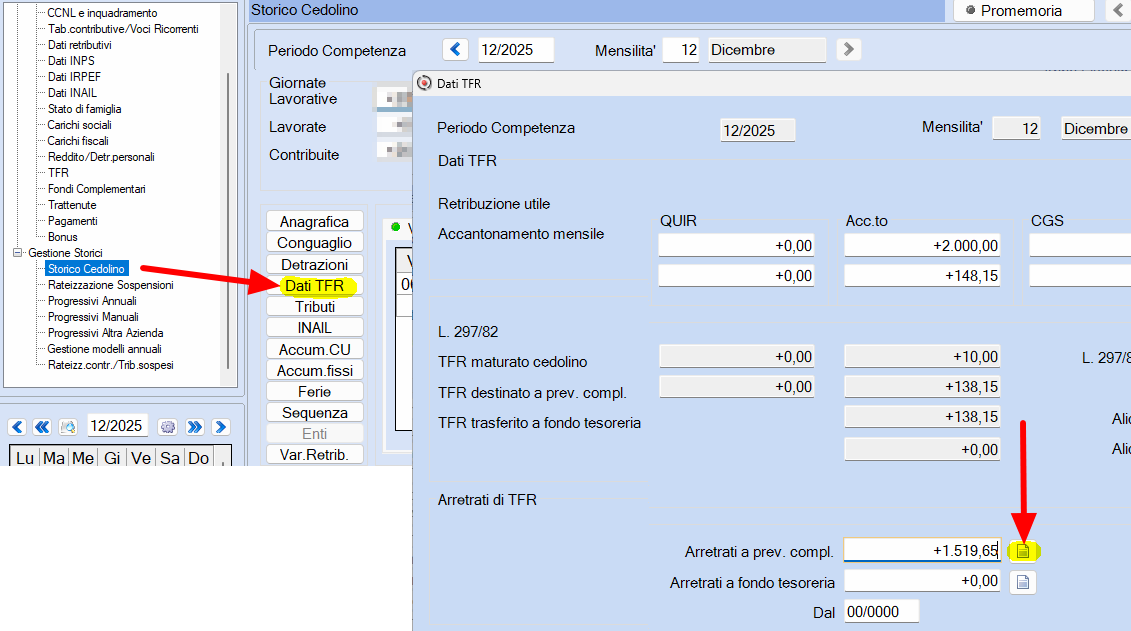
Task: Click the grey next-period arrow after Dicembre
Action: (848, 49)
